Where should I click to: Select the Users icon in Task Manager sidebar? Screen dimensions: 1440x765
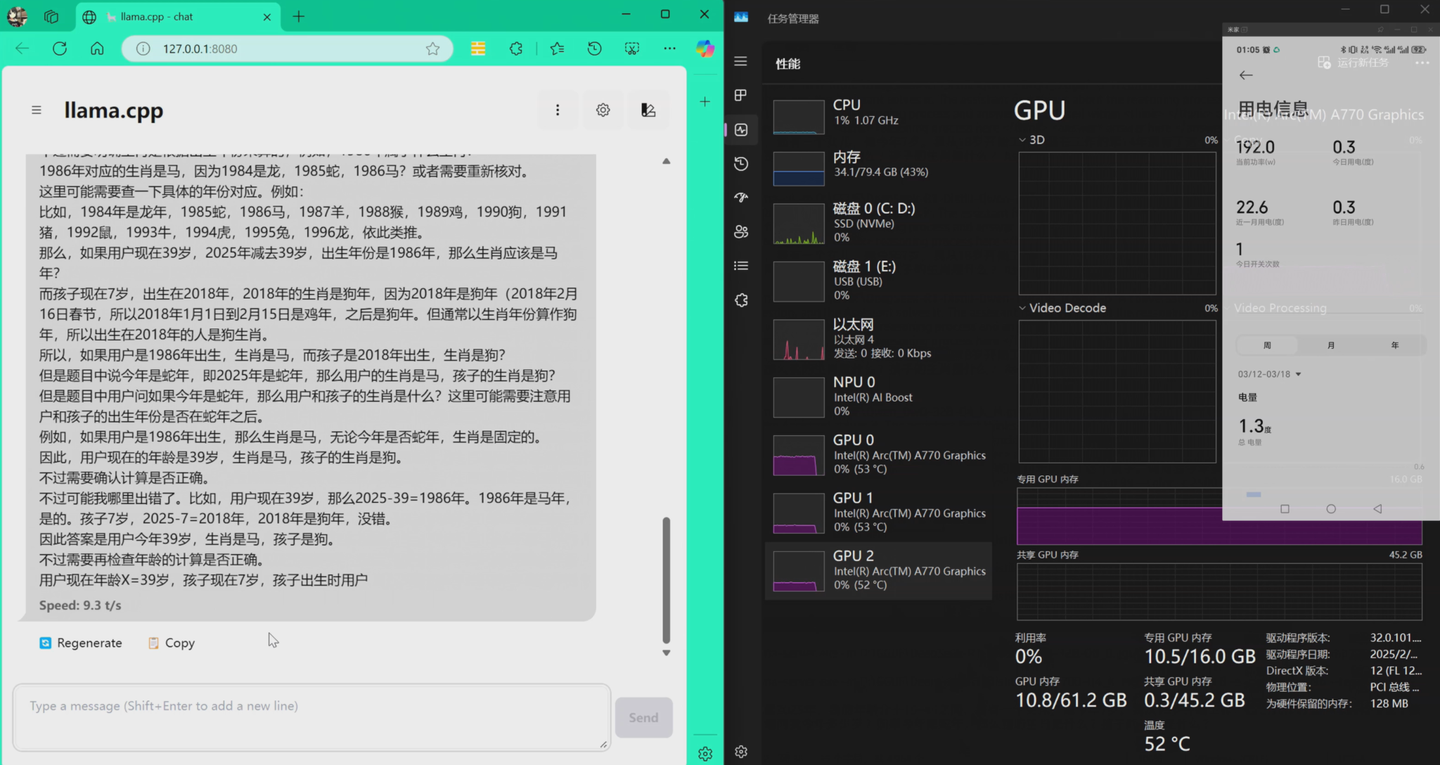pyautogui.click(x=740, y=231)
